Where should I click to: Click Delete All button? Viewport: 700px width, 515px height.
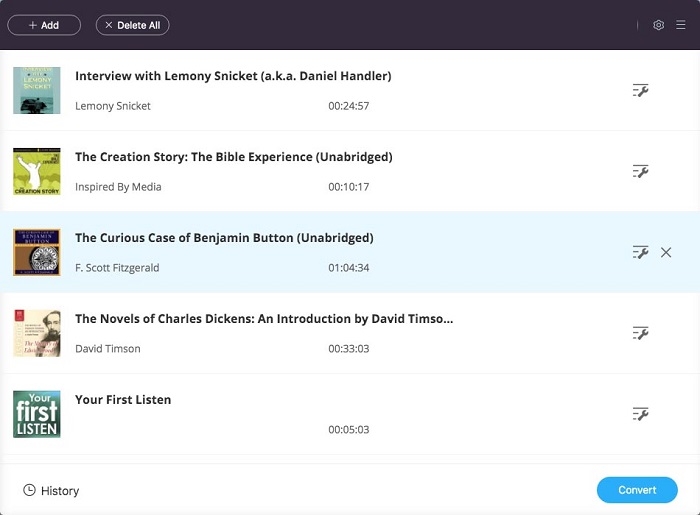coord(132,25)
